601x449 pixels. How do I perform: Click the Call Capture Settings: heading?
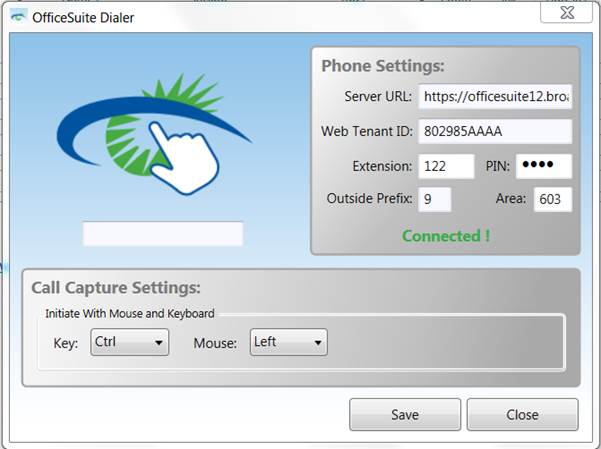[x=116, y=288]
